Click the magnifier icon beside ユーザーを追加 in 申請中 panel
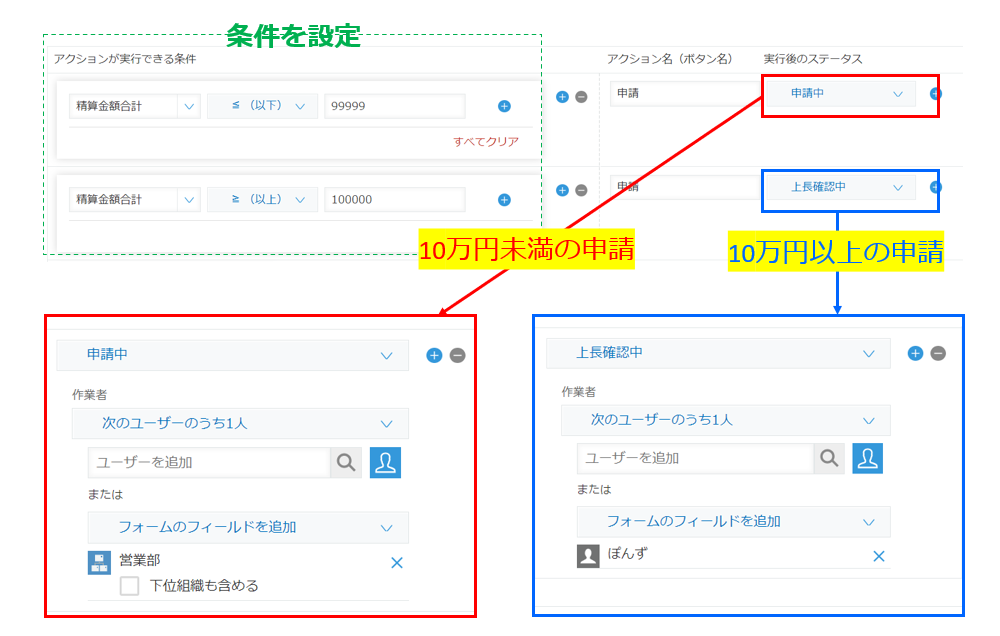The width and height of the screenshot is (1000, 636). coord(345,462)
